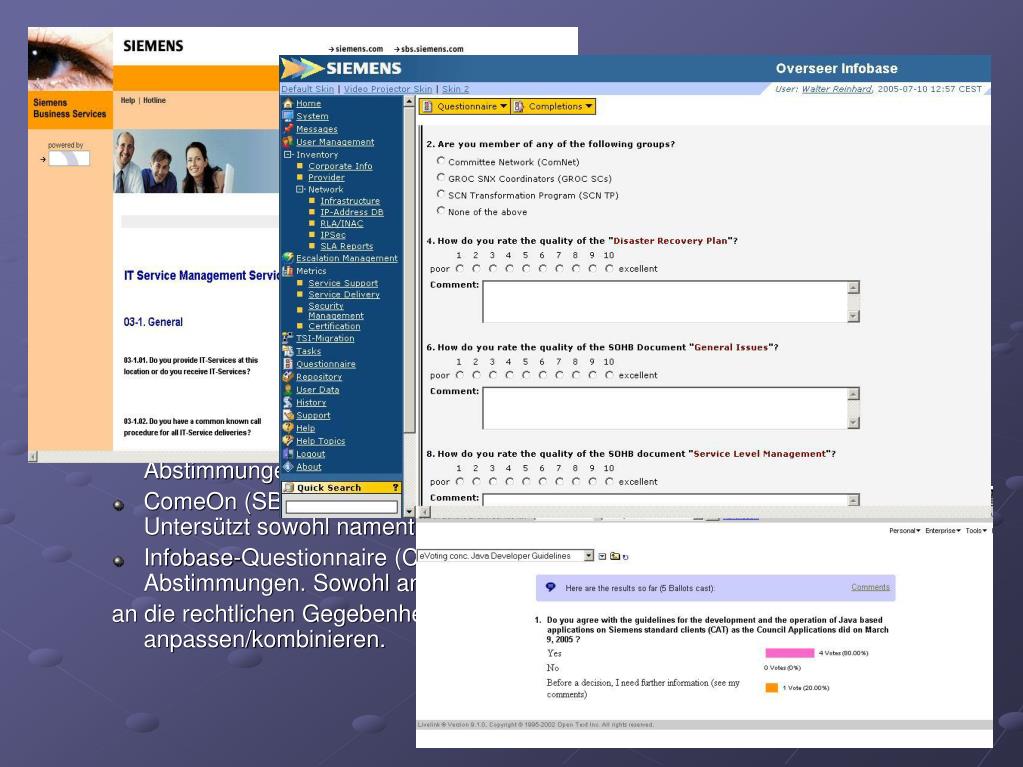Rate Disaster Recovery Plan as 1 poor
Screen dimensions: 1023x767
pyautogui.click(x=459, y=268)
